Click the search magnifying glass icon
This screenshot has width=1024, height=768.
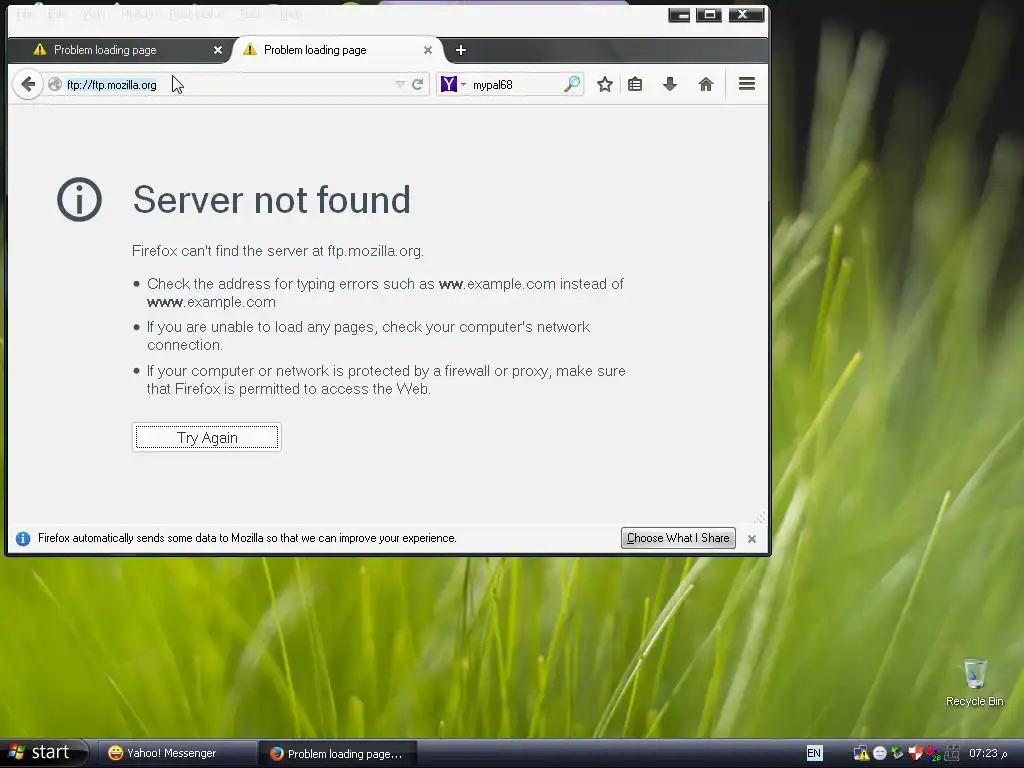tap(572, 84)
